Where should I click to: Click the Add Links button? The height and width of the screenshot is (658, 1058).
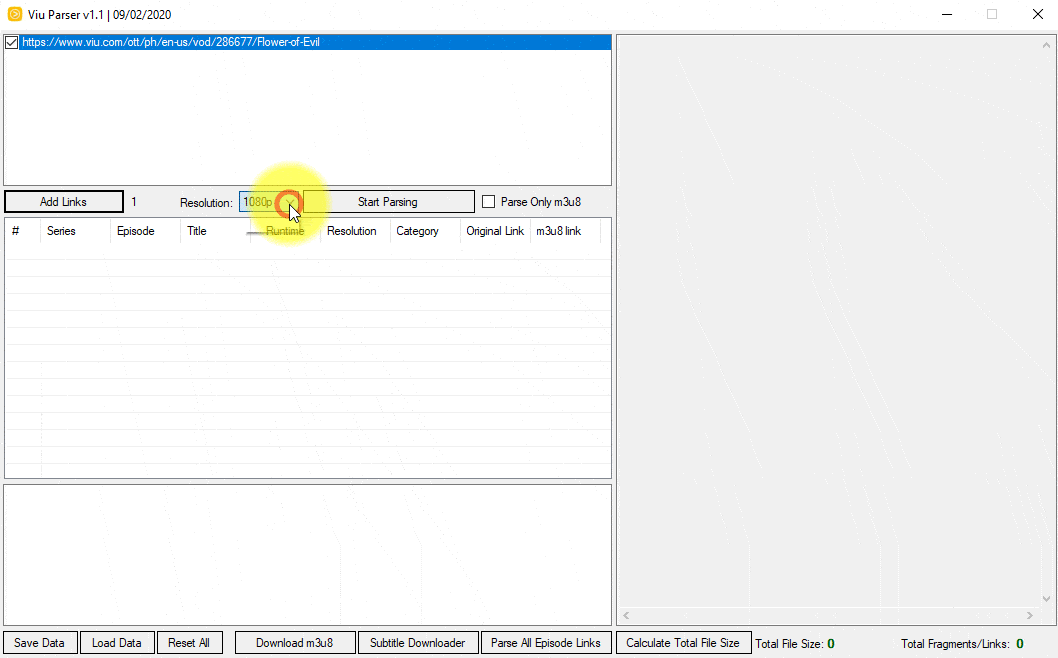(x=63, y=202)
